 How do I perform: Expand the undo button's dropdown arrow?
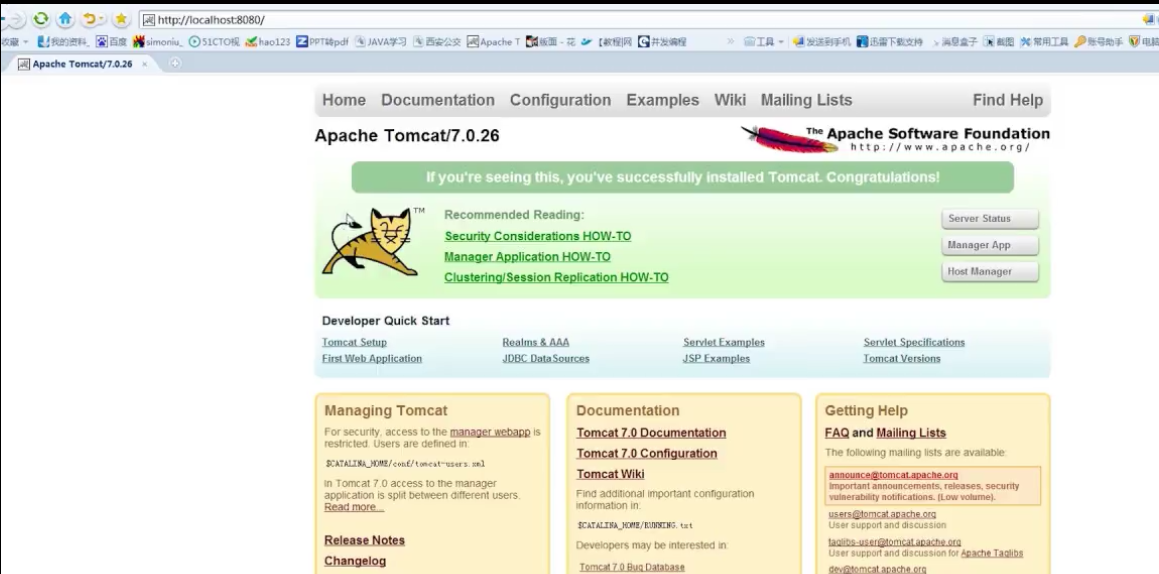pos(103,19)
